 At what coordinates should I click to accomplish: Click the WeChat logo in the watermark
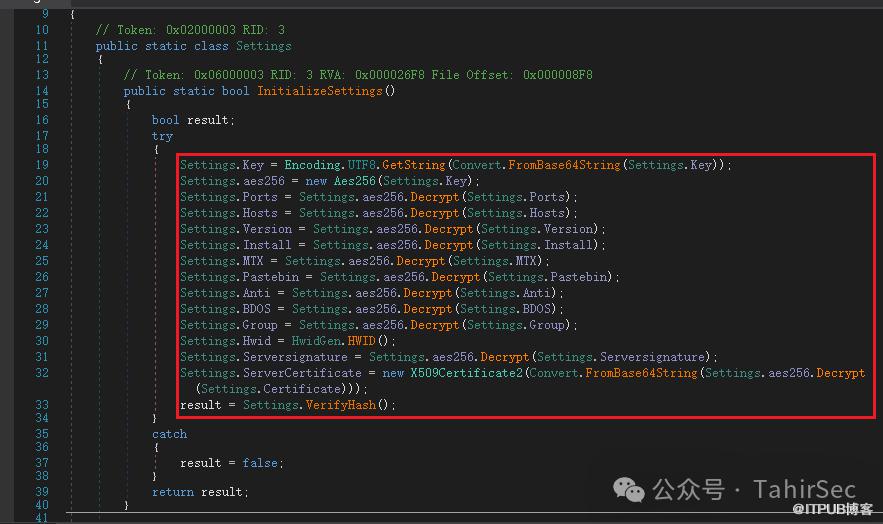[630, 489]
